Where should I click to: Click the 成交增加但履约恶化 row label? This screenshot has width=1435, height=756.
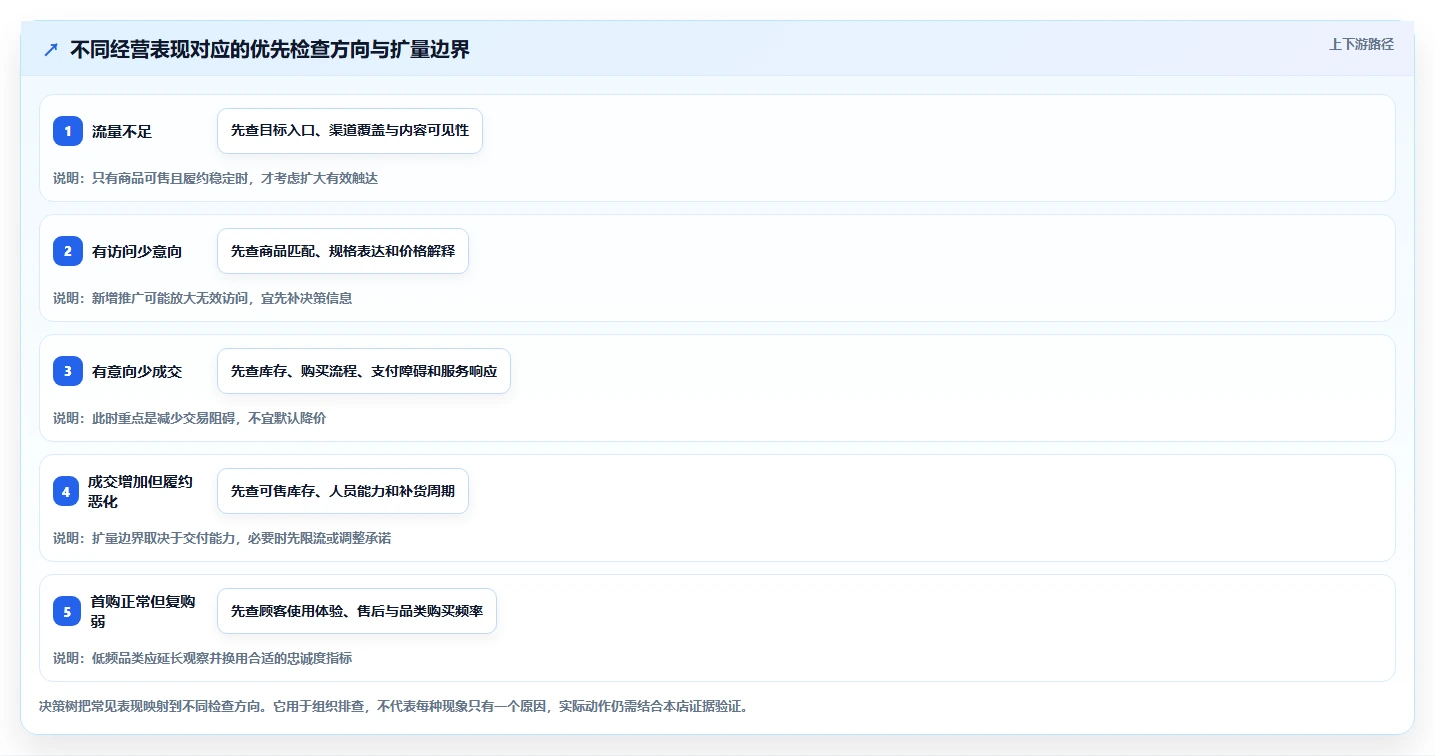point(141,491)
